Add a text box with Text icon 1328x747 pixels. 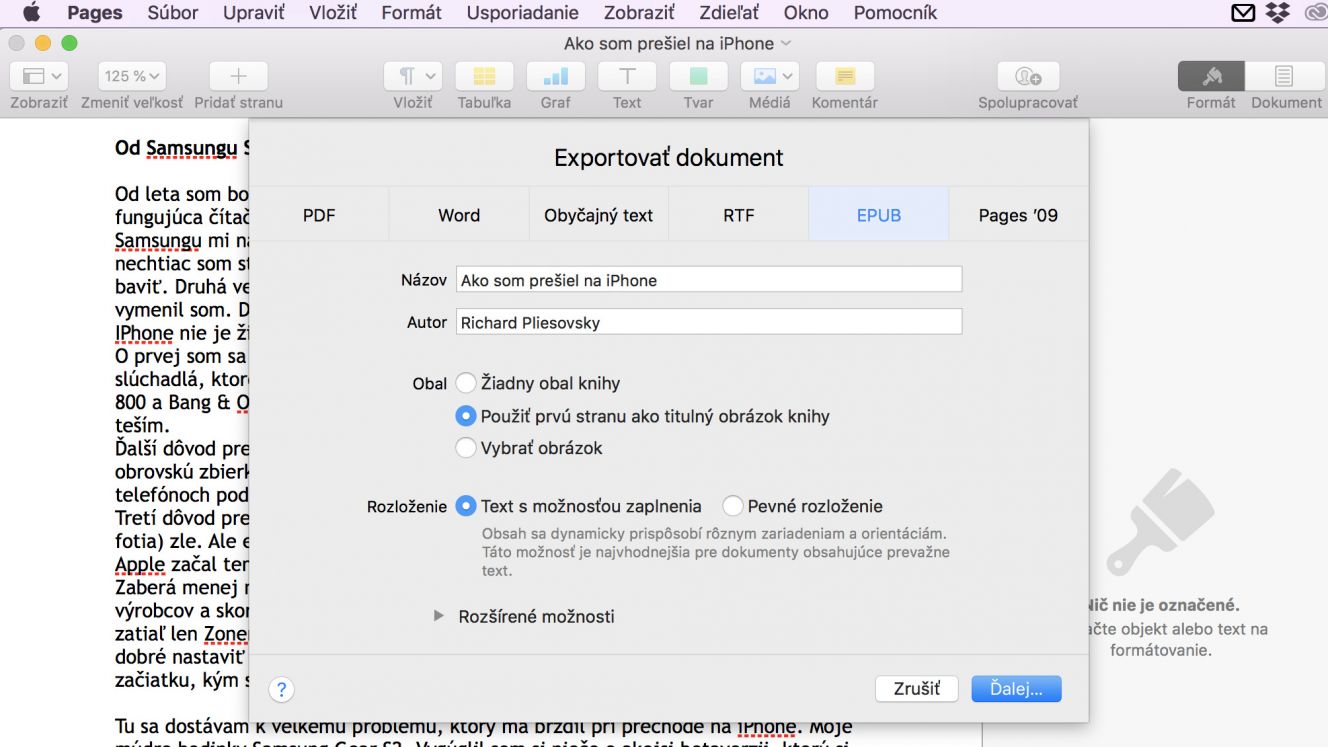[x=627, y=76]
